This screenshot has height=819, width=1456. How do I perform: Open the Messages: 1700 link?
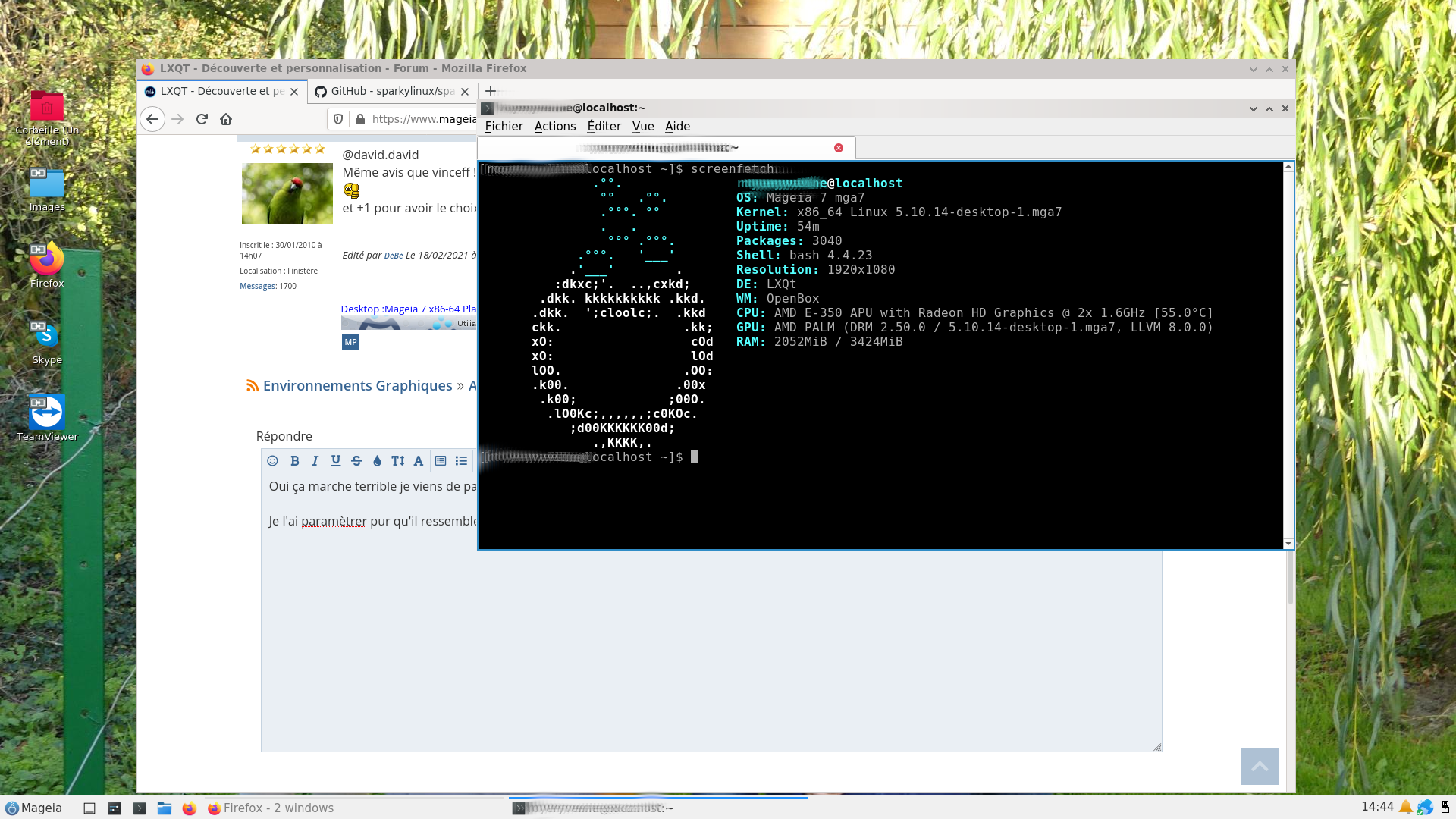point(268,287)
